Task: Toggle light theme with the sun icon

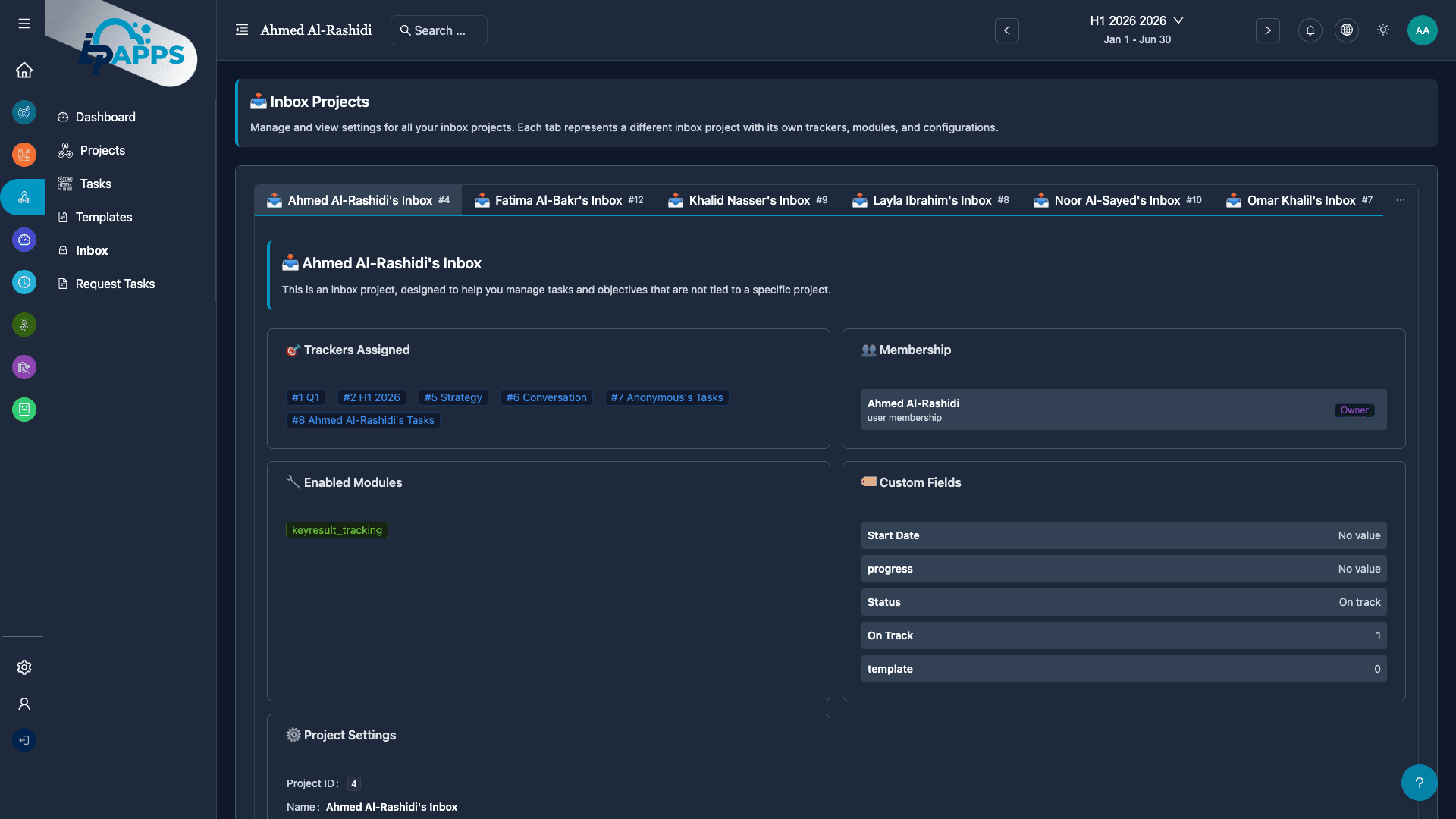Action: pos(1383,30)
